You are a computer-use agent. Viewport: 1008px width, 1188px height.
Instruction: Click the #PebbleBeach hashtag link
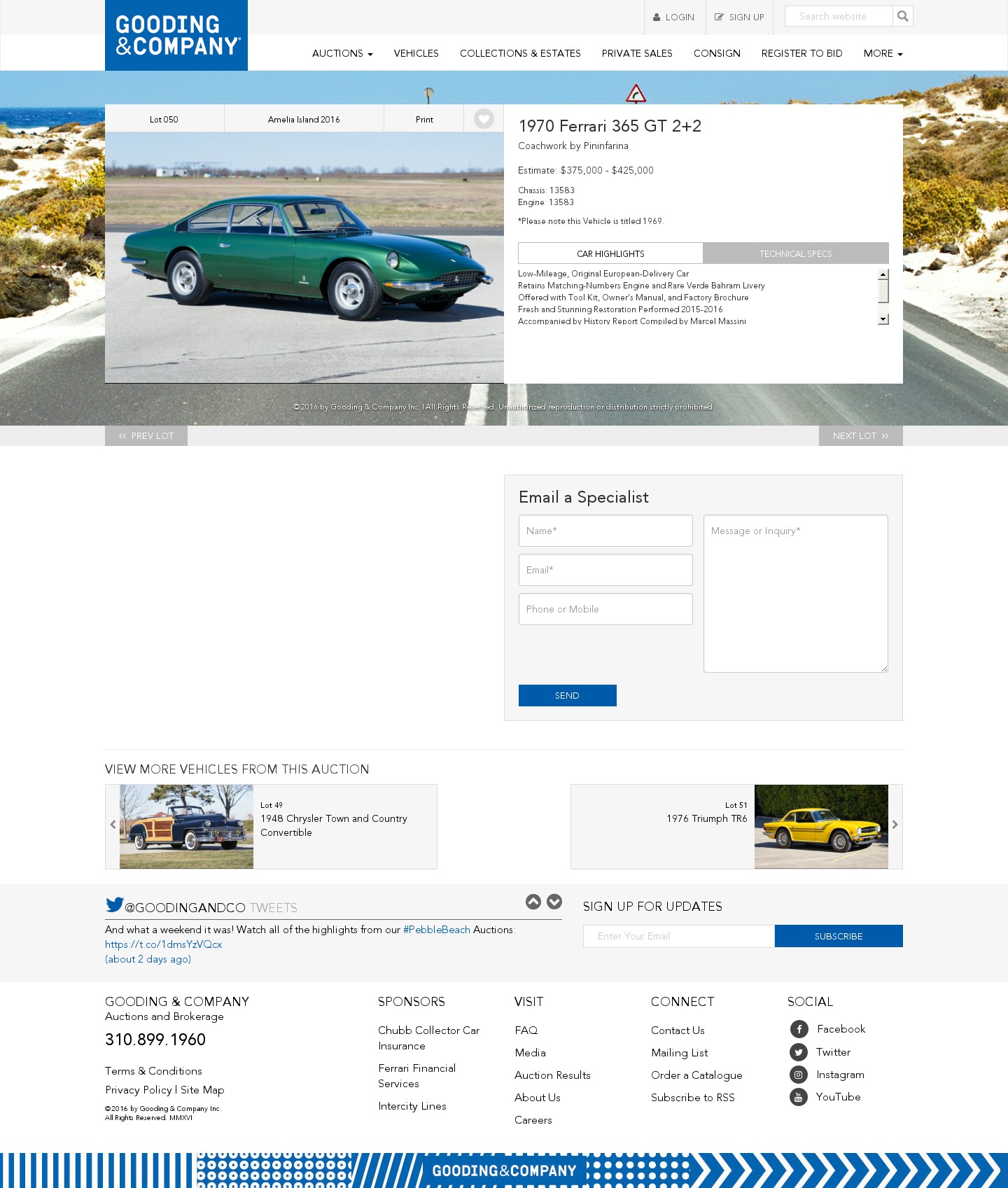coord(437,930)
